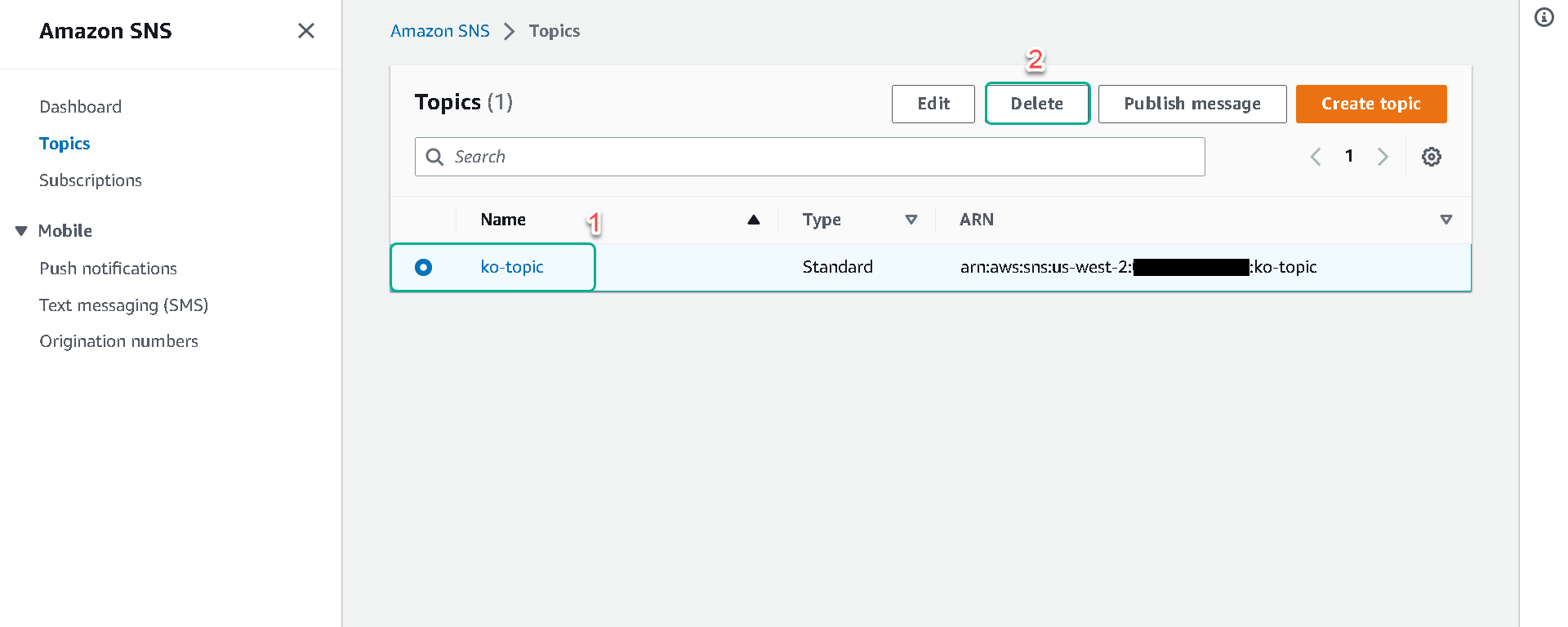This screenshot has height=627, width=1568.
Task: Click page number 1
Action: click(x=1349, y=156)
